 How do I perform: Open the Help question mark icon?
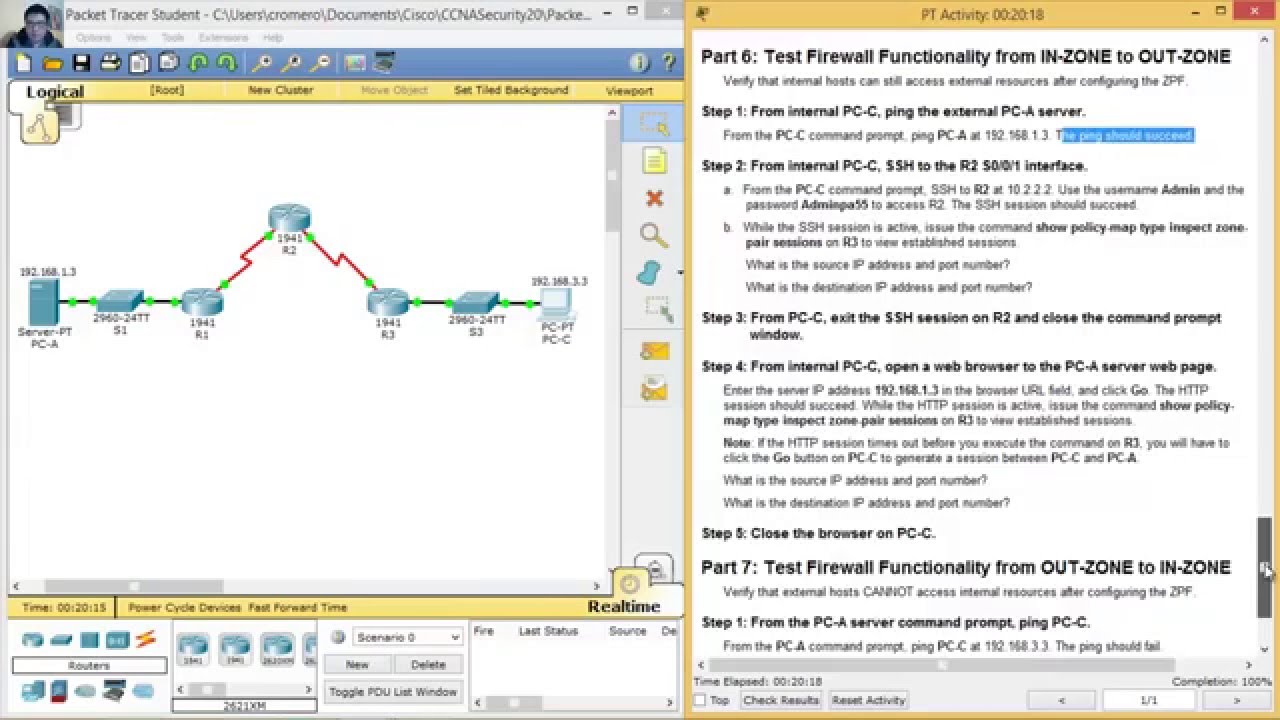[667, 63]
